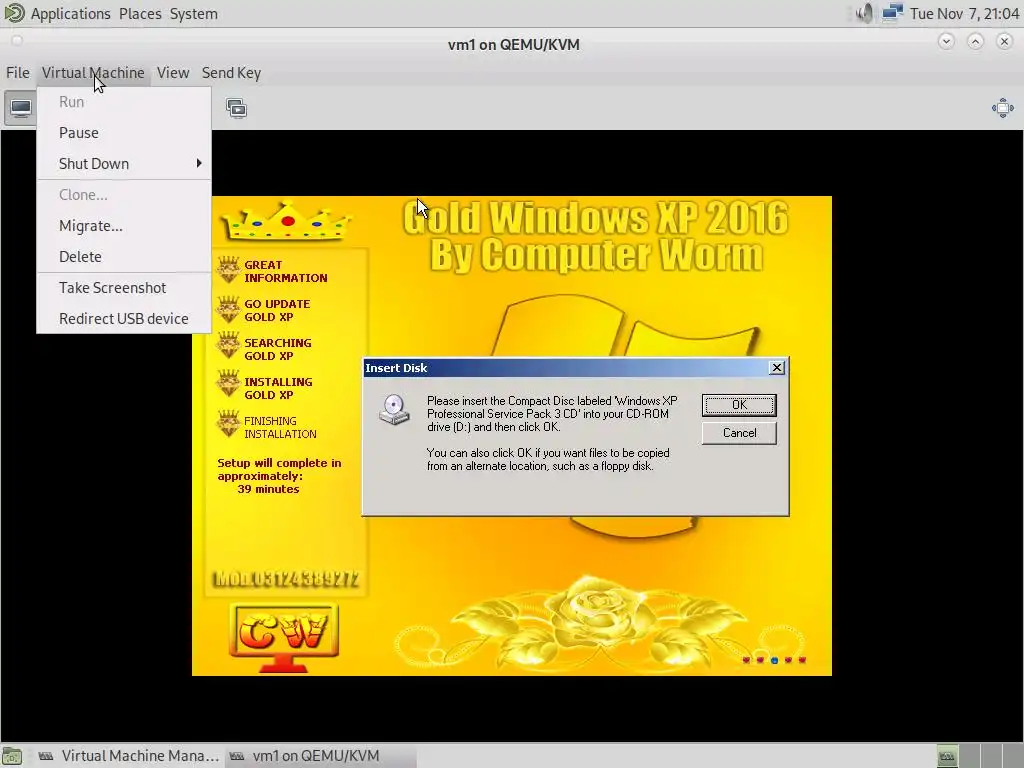
Task: Click the distribution logo next to Applications
Action: [x=14, y=13]
